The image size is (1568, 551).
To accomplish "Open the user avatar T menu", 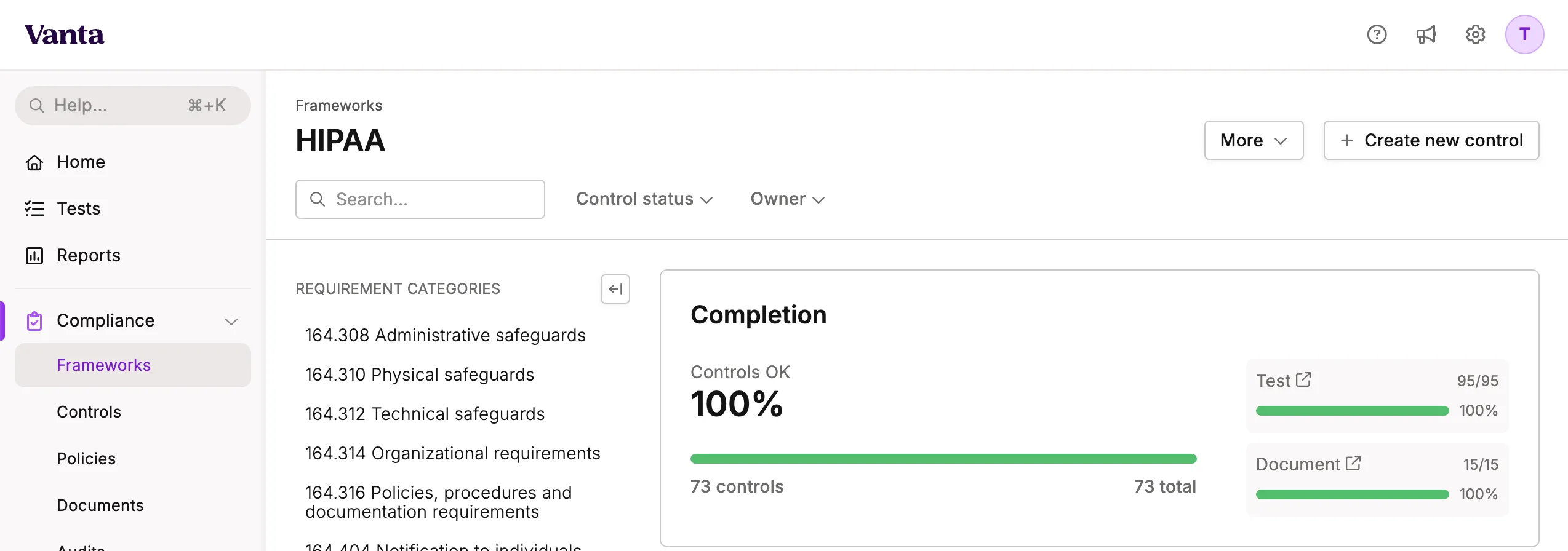I will point(1524,34).
